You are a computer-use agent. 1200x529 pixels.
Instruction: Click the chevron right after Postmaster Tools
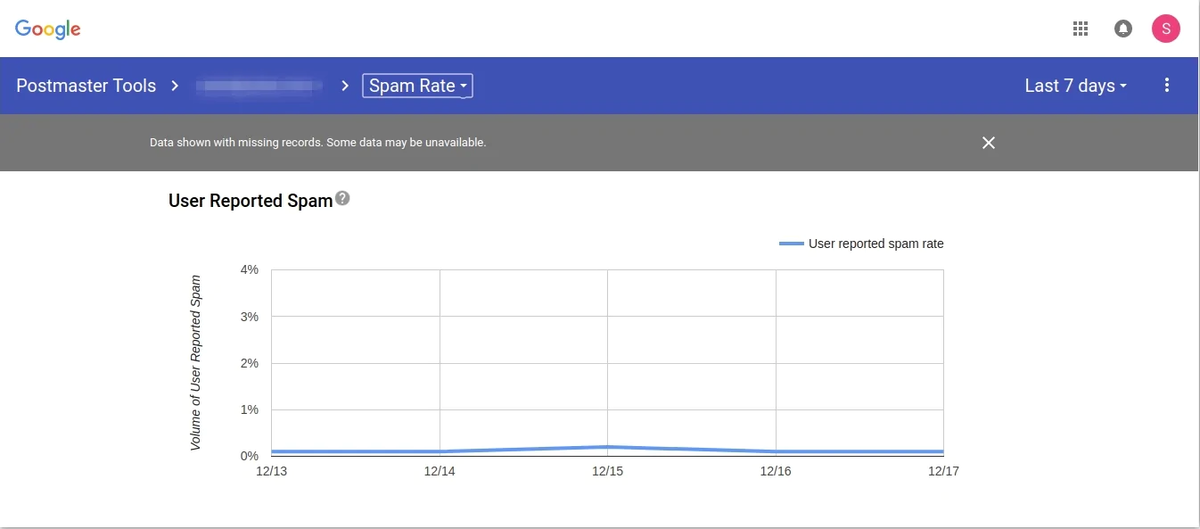pos(175,86)
